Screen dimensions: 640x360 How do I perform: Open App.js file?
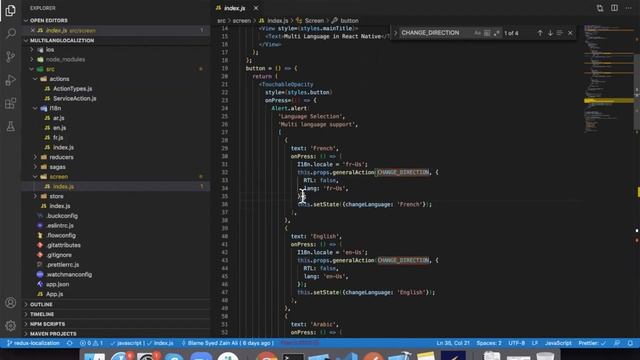tap(54, 295)
